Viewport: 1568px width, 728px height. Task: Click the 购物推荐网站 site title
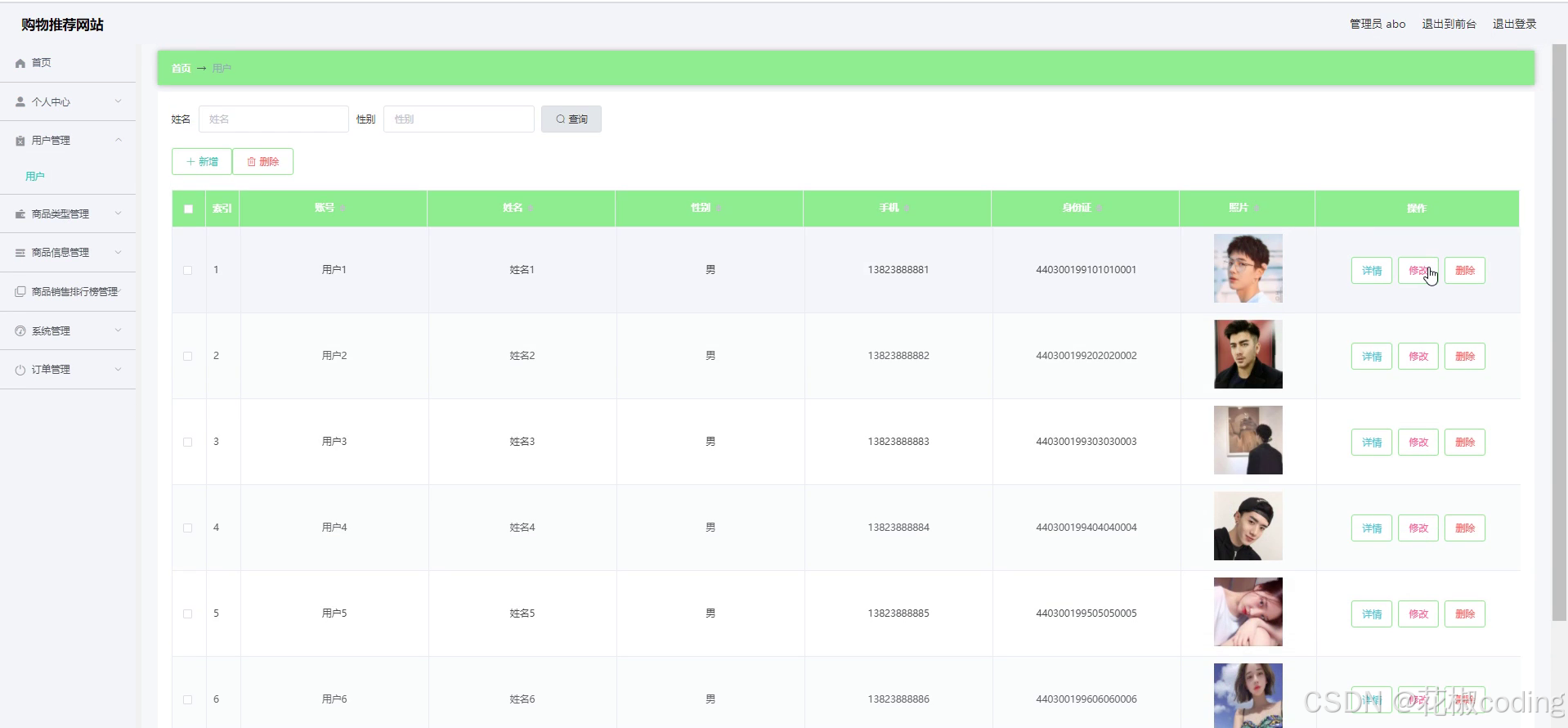click(x=62, y=25)
